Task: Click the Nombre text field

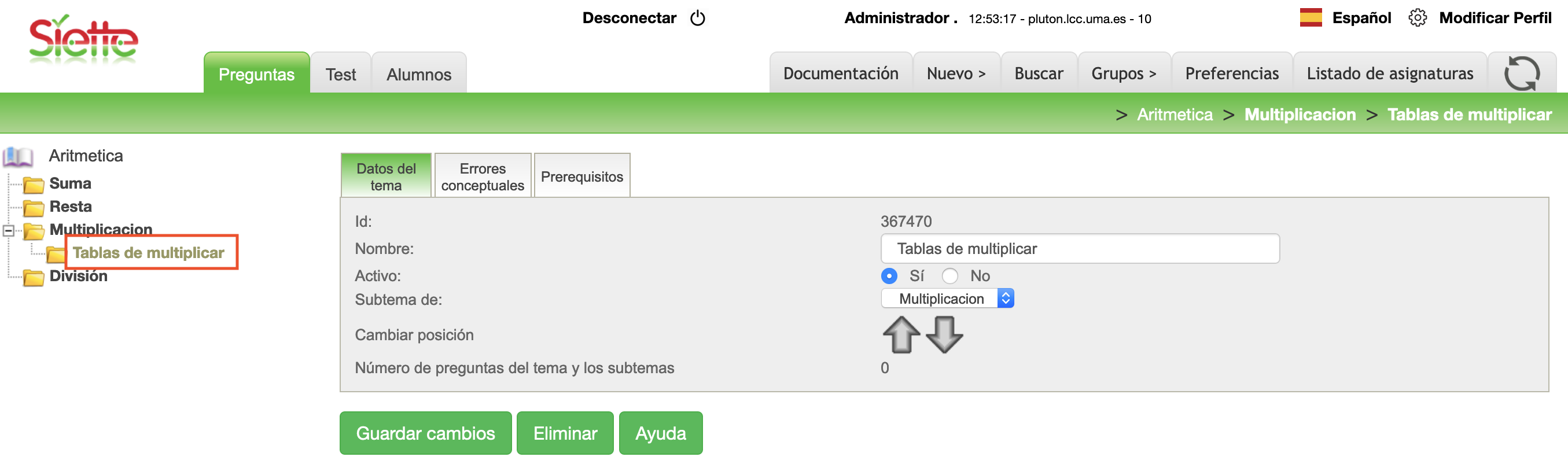Action: 1079,248
